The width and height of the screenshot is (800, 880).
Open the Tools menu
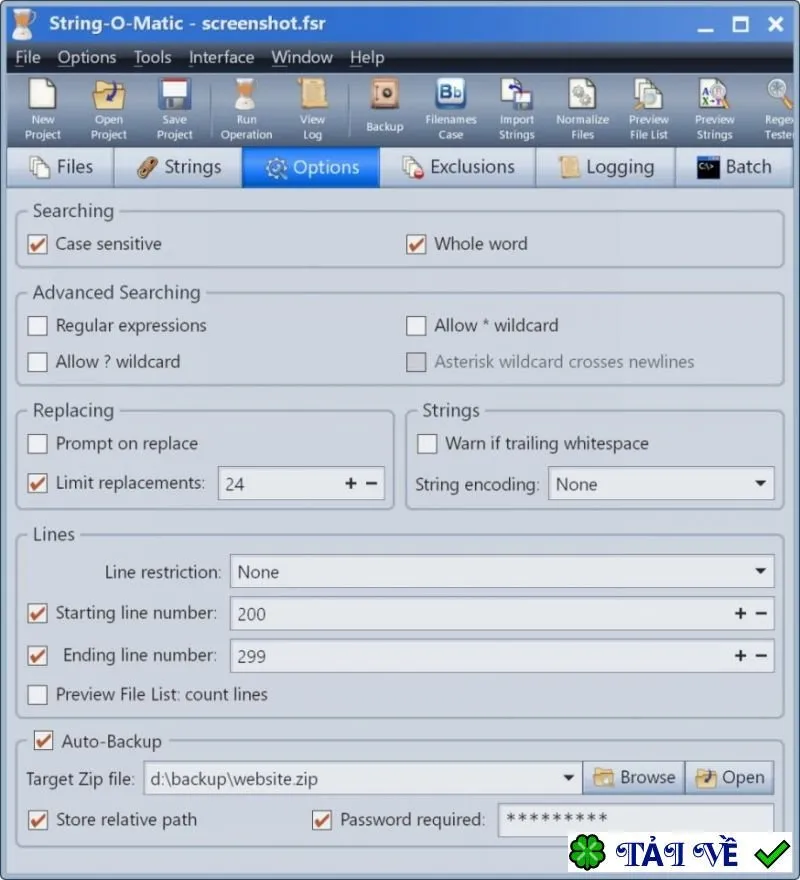pos(152,57)
